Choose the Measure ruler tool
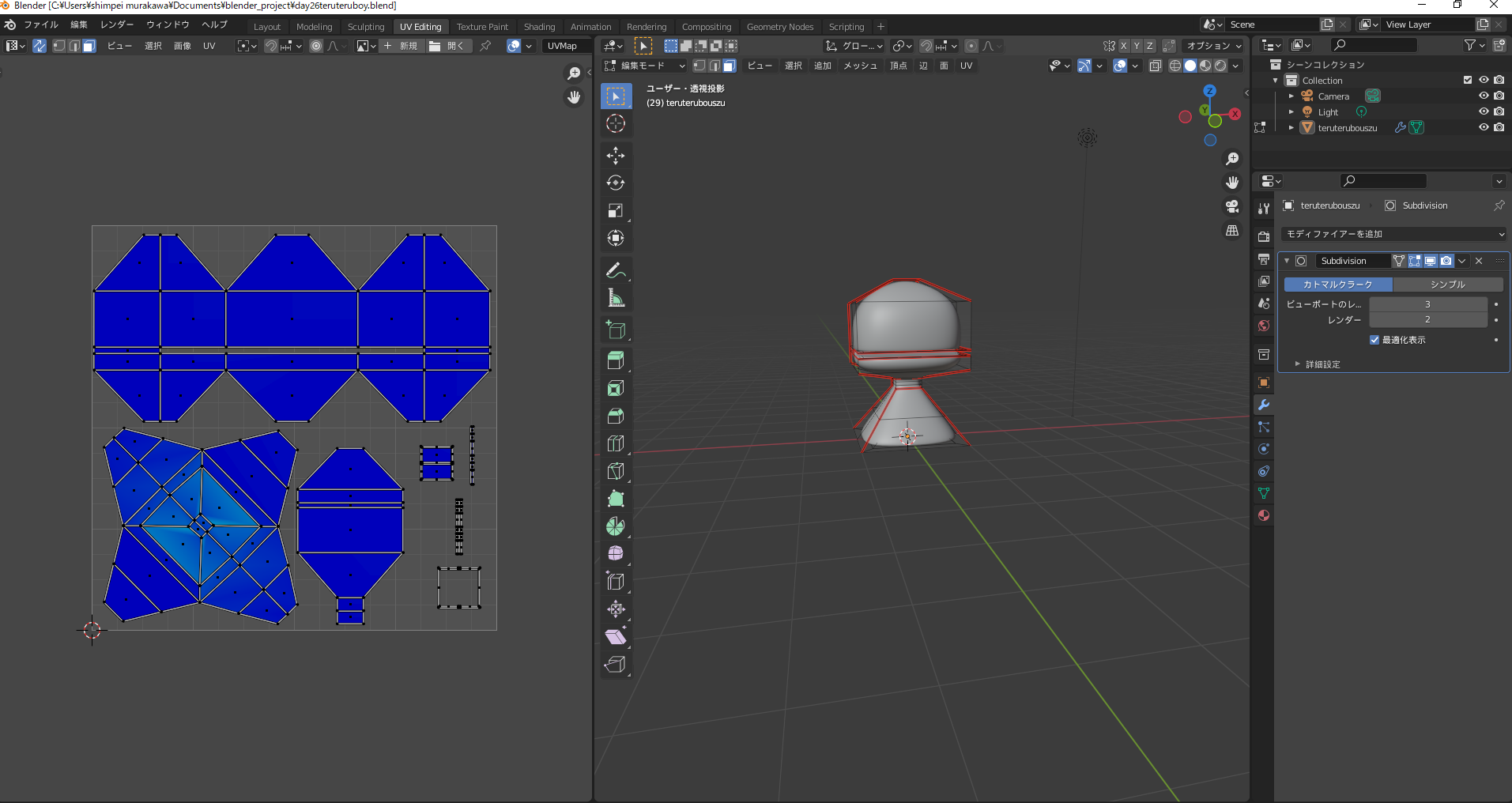 615,298
